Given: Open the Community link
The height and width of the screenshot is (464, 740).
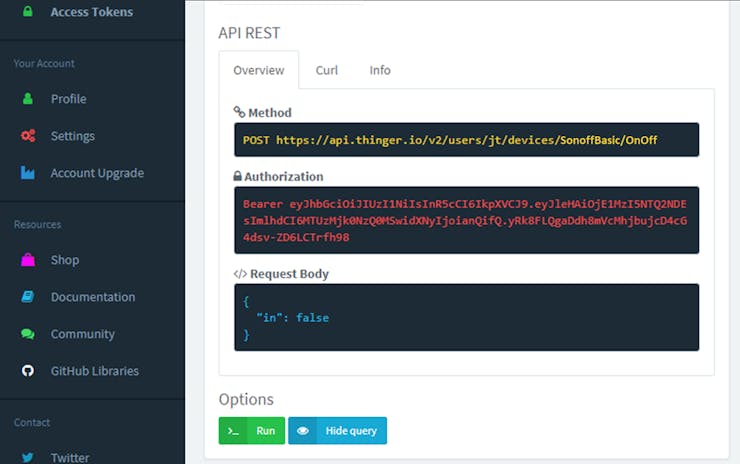Looking at the screenshot, I should (x=83, y=334).
